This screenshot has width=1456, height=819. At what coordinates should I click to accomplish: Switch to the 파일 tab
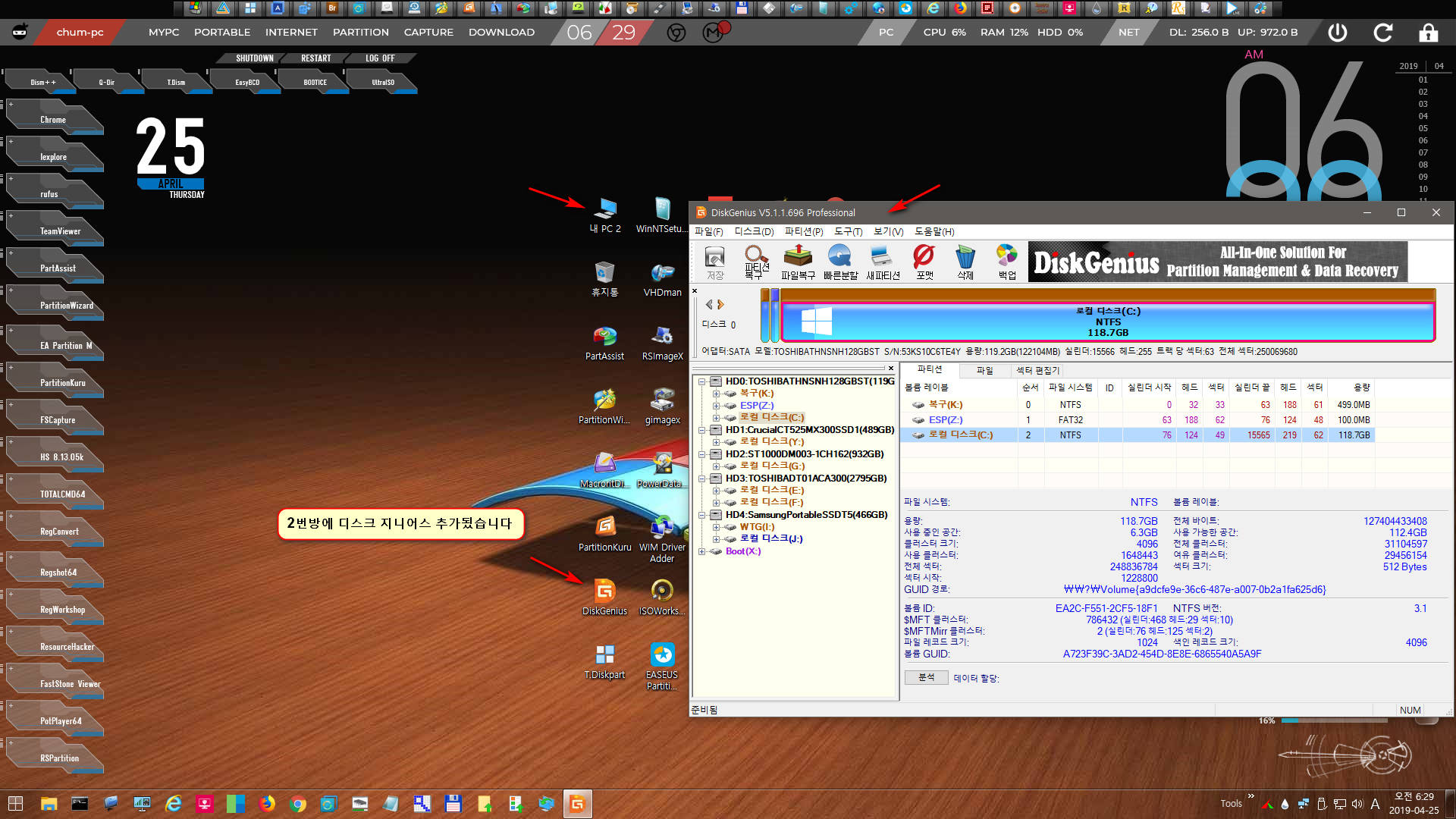984,370
